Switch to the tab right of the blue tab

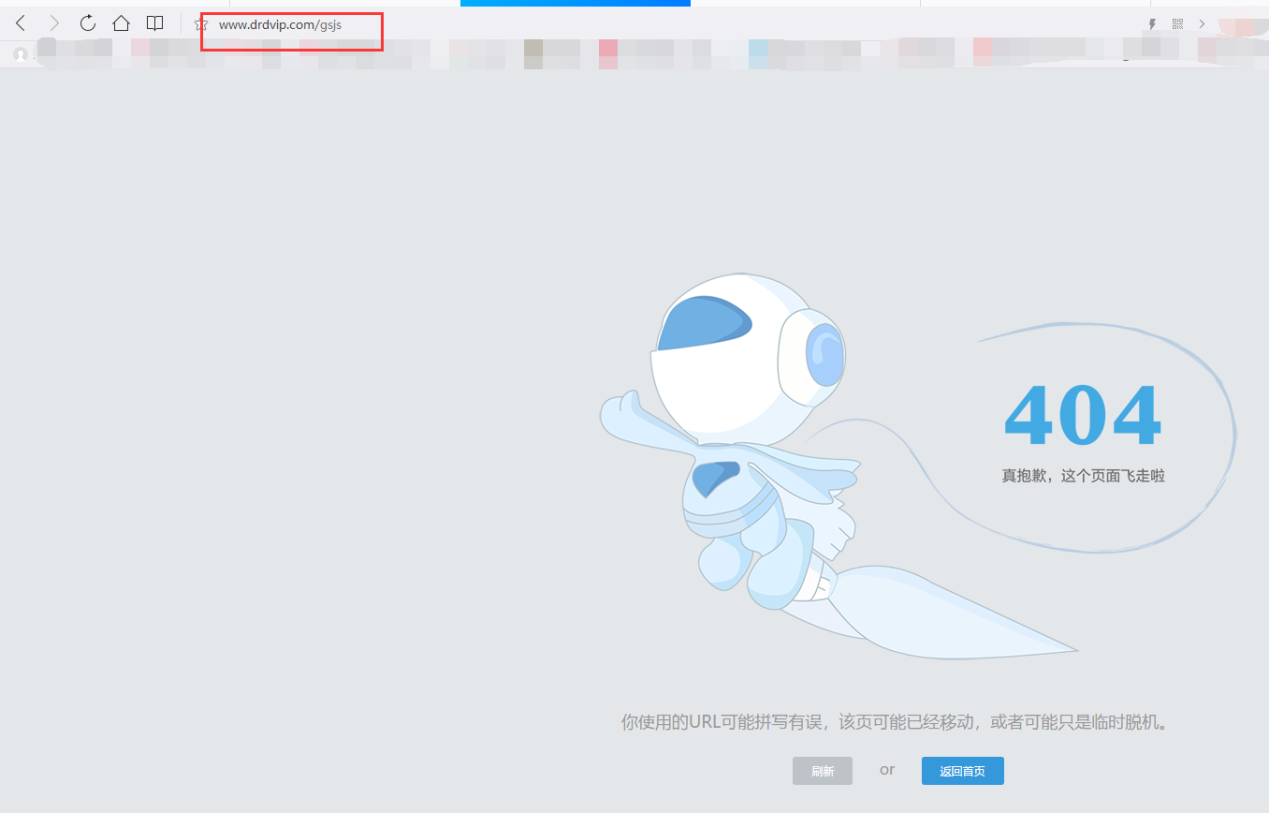pyautogui.click(x=805, y=3)
